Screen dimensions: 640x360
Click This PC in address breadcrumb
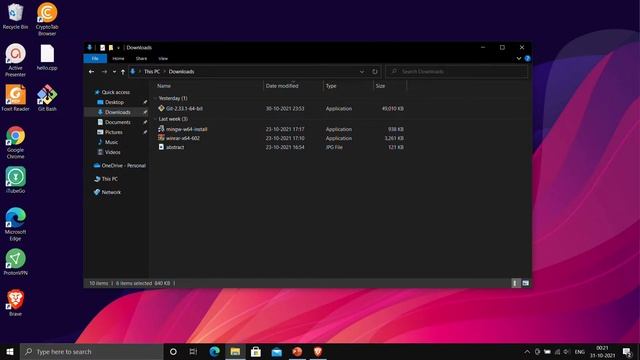point(152,71)
